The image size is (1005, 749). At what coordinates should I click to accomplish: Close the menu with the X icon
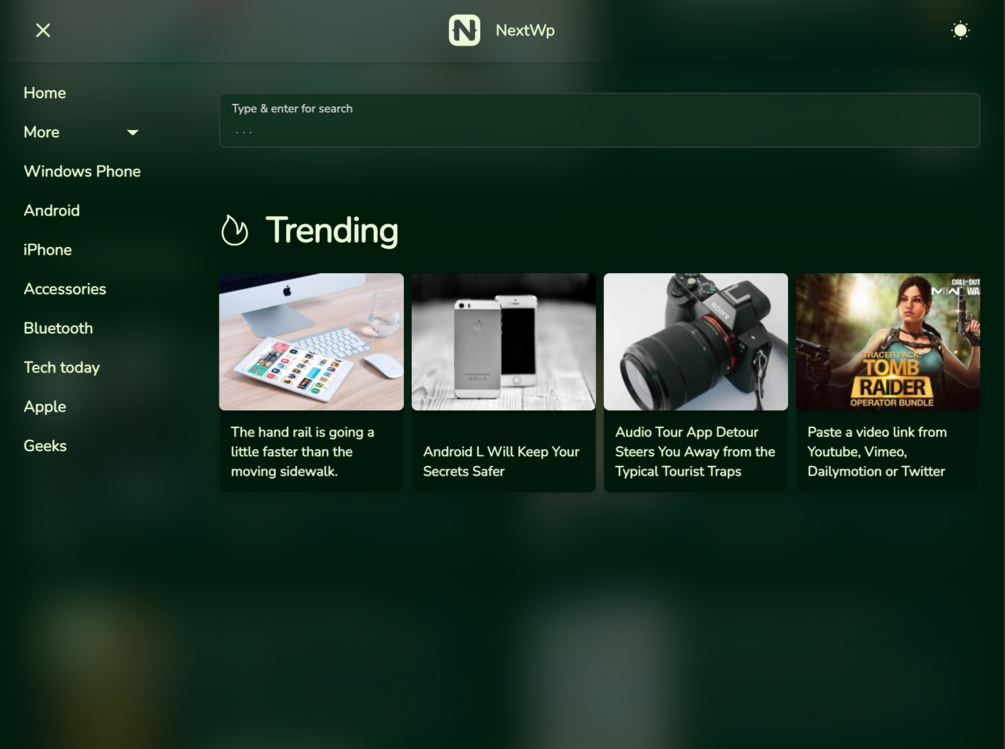[43, 30]
